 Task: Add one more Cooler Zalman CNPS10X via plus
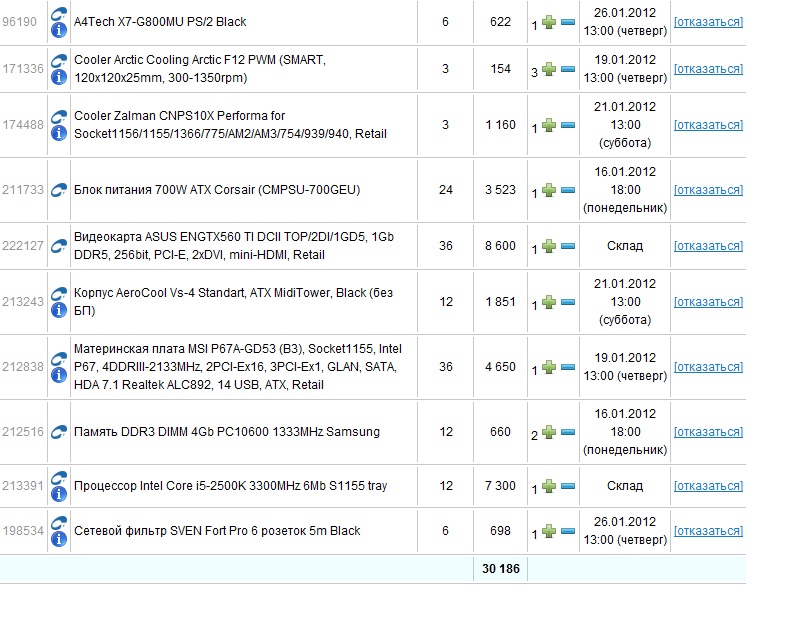click(549, 125)
